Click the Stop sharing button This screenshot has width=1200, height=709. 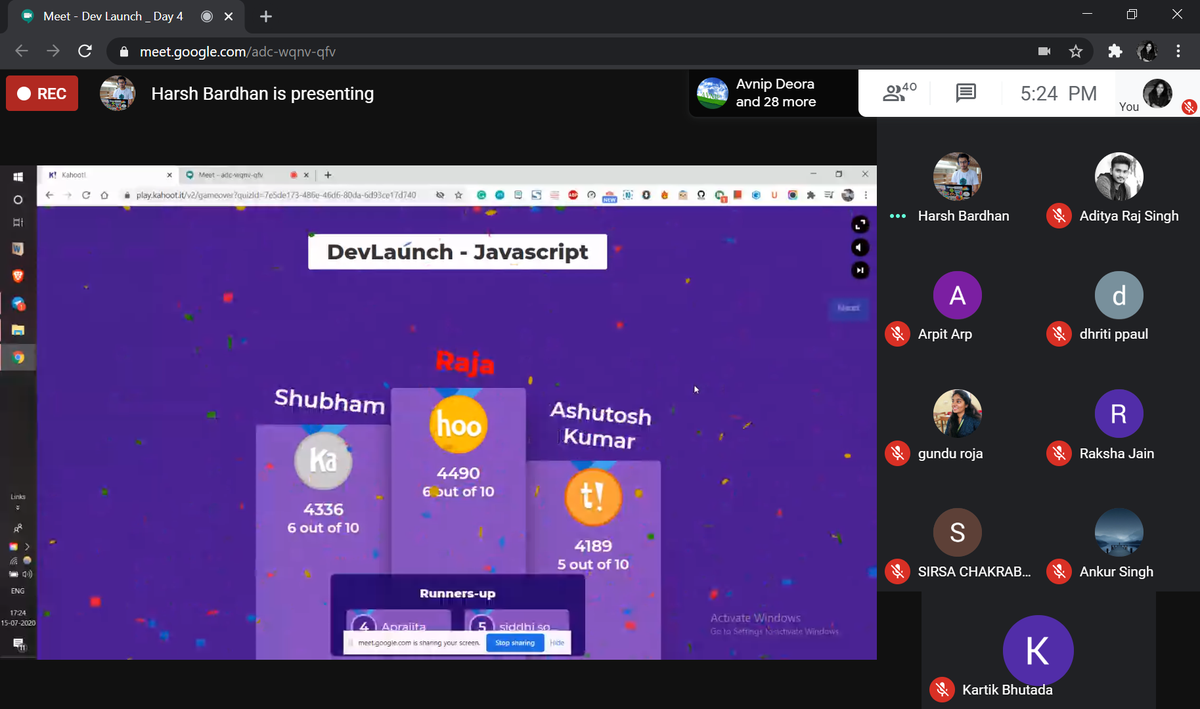pyautogui.click(x=516, y=642)
